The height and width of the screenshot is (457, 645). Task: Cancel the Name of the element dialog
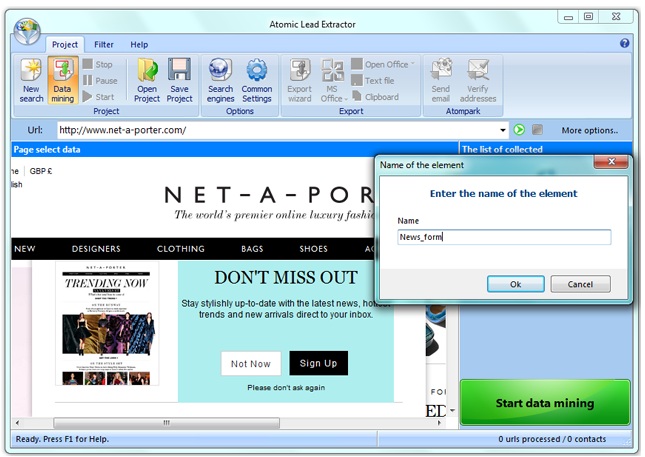coord(580,284)
